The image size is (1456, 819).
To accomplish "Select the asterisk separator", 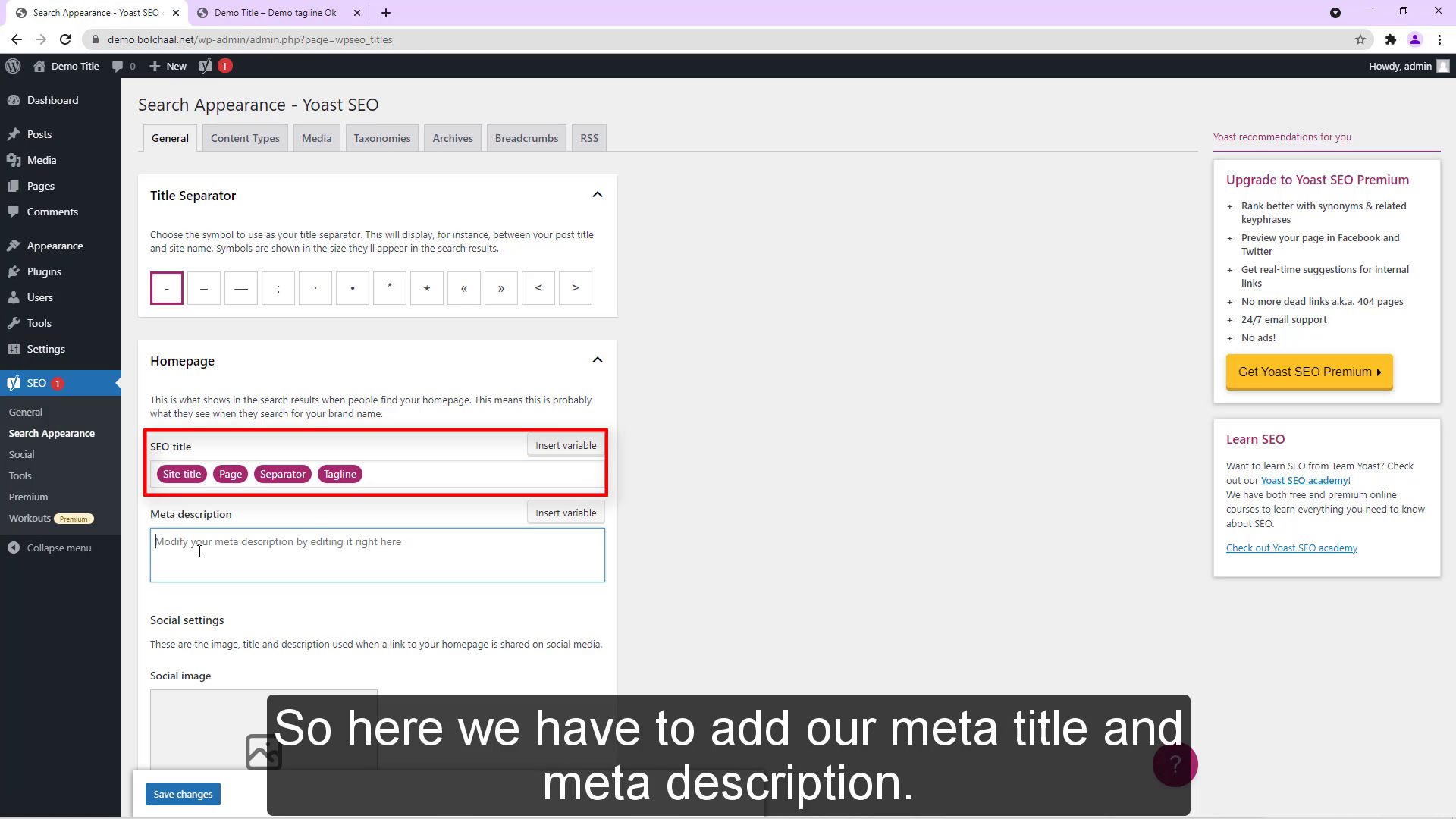I will tap(390, 288).
